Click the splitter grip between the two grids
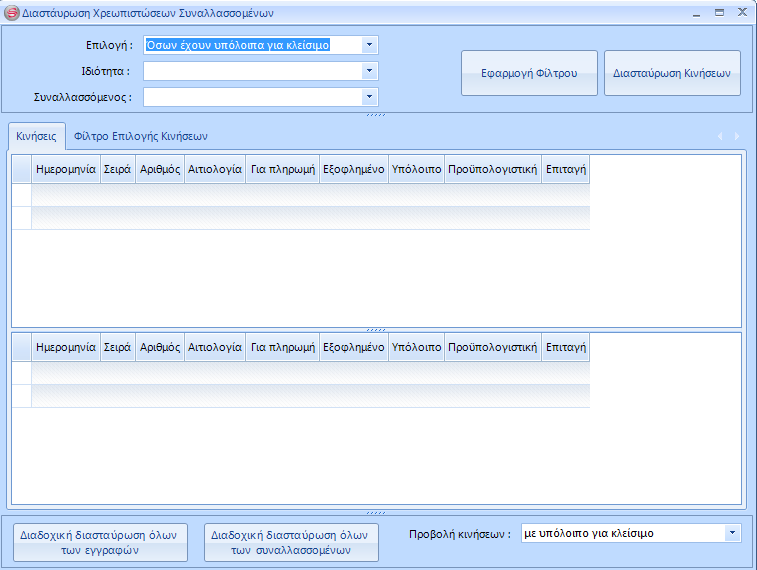The width and height of the screenshot is (757, 570). (376, 329)
